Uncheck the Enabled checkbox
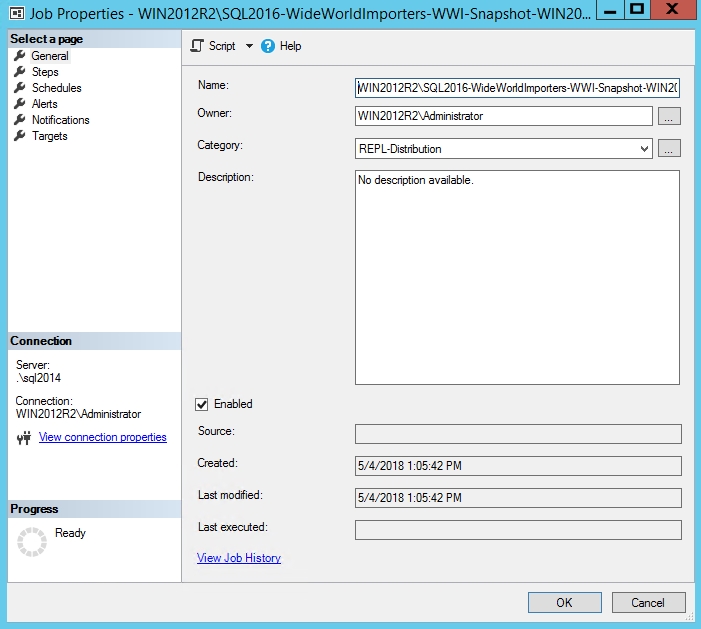This screenshot has width=701, height=629. pos(202,405)
